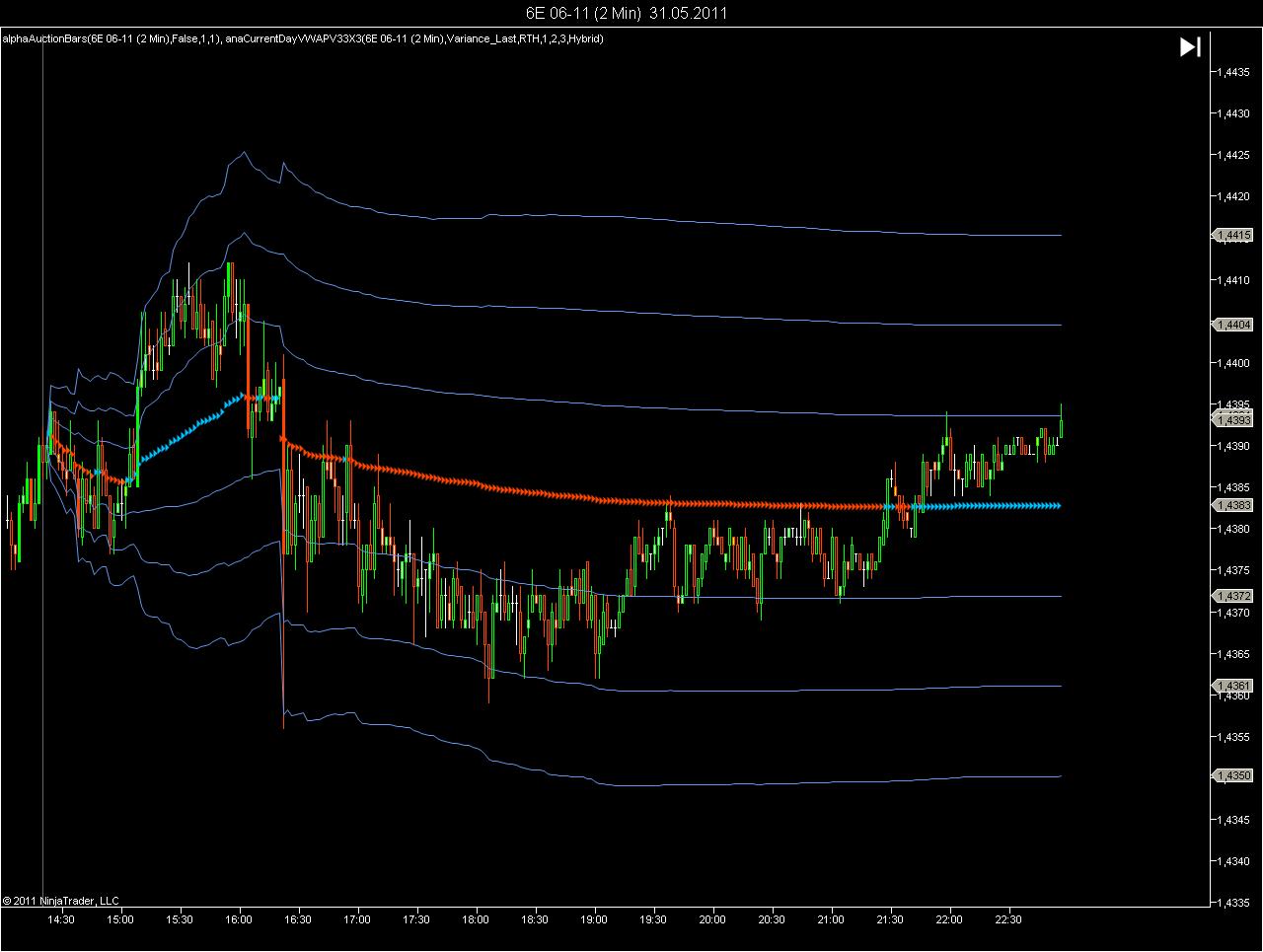Click the 1,4420 price axis label
Image resolution: width=1263 pixels, height=952 pixels.
coord(1235,196)
